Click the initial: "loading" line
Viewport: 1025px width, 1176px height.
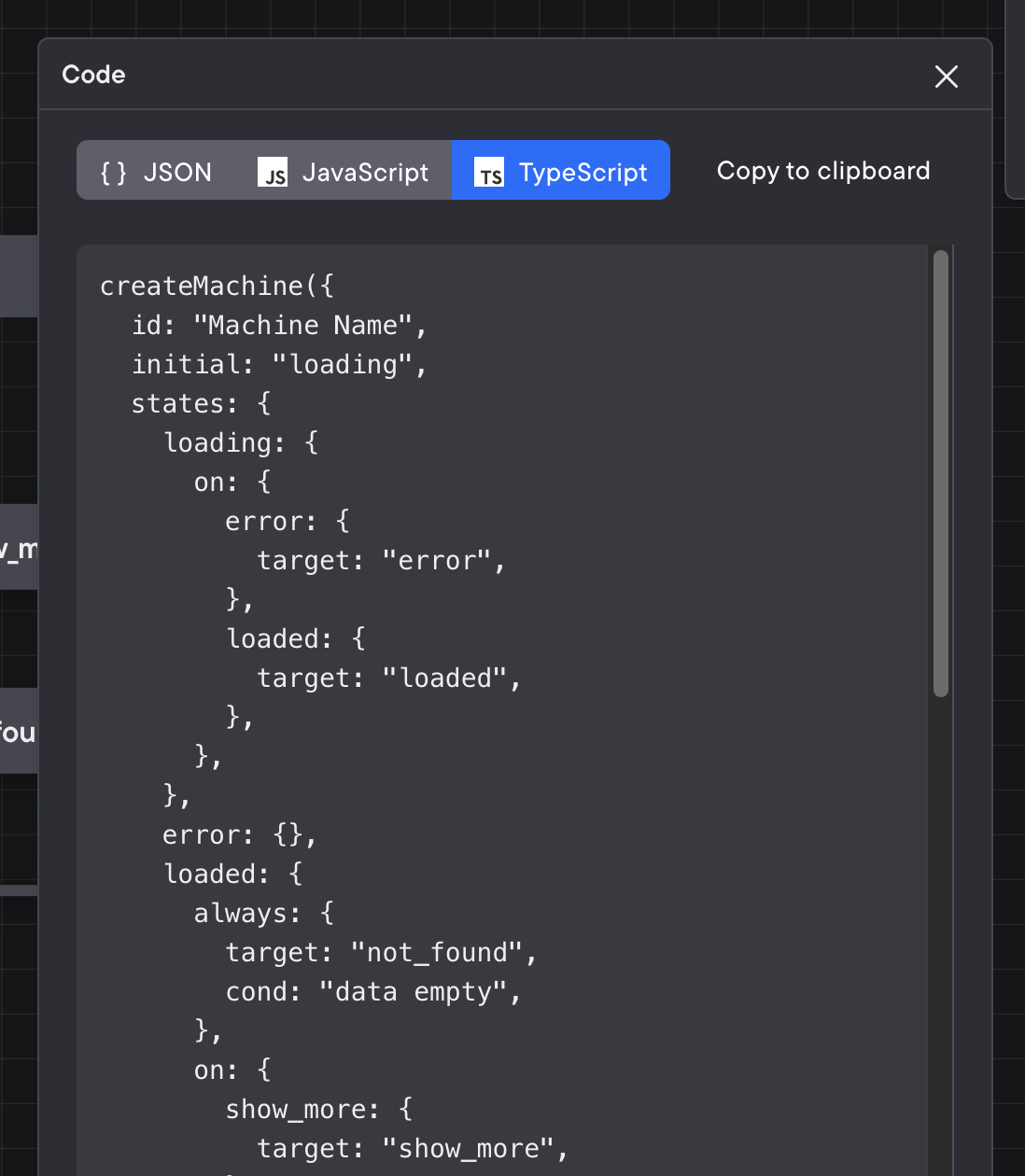click(x=279, y=364)
